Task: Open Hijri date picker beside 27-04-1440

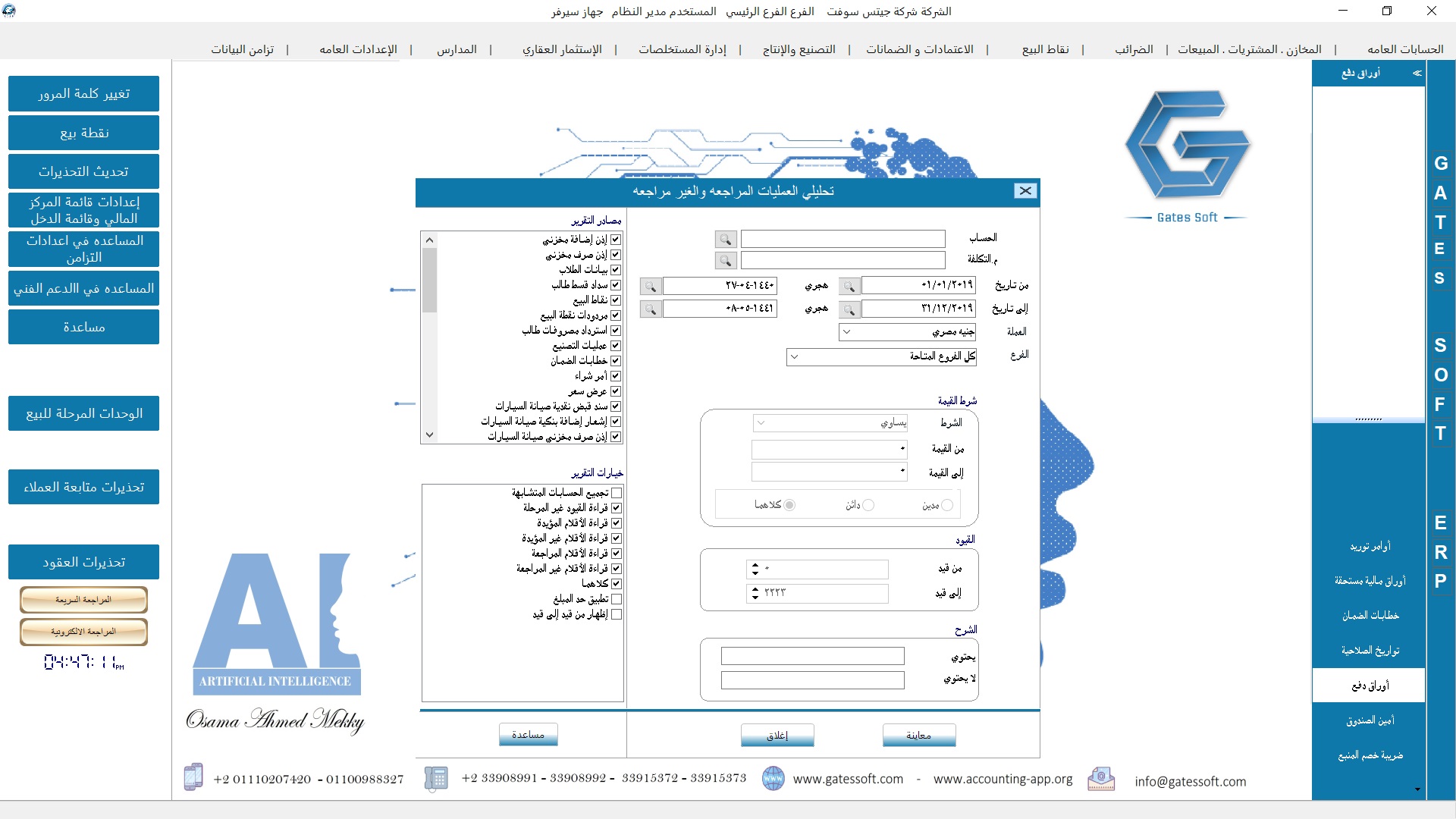Action: click(x=651, y=287)
